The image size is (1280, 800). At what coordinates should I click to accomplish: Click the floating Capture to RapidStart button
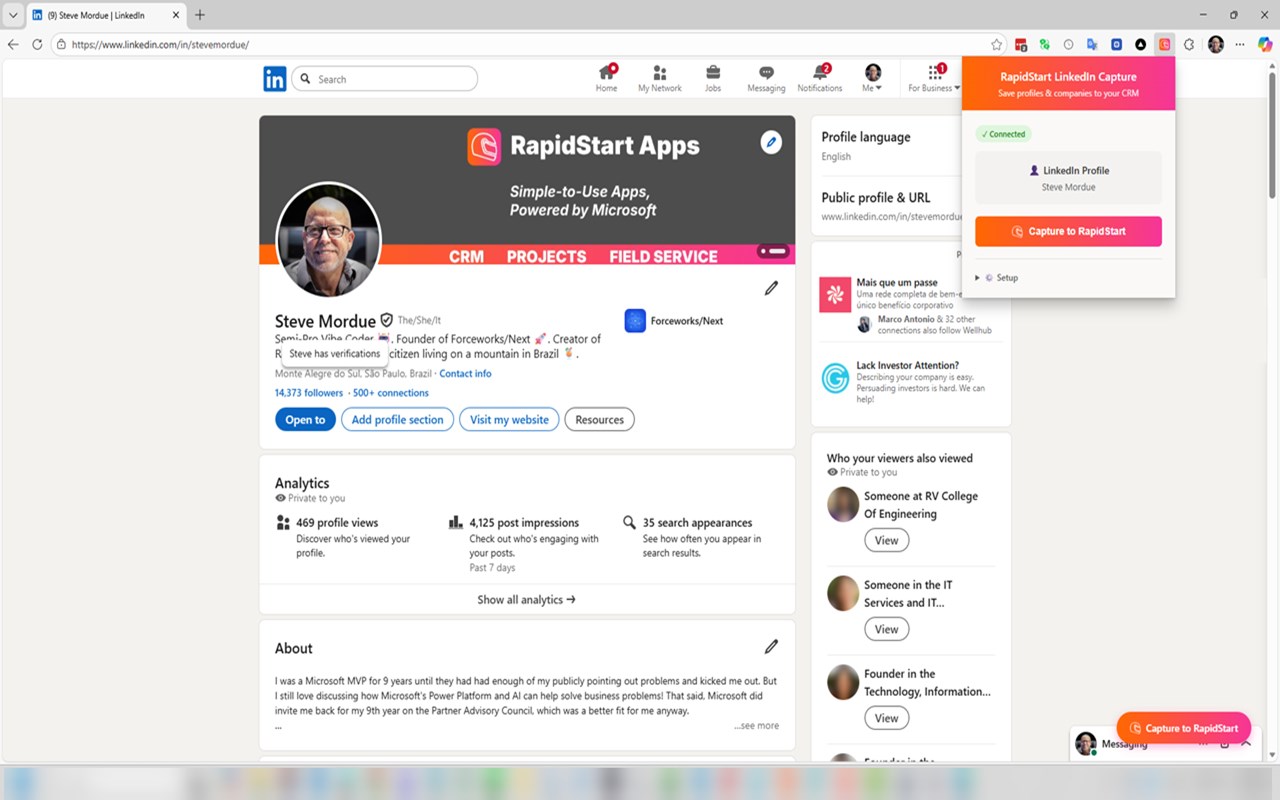point(1184,728)
